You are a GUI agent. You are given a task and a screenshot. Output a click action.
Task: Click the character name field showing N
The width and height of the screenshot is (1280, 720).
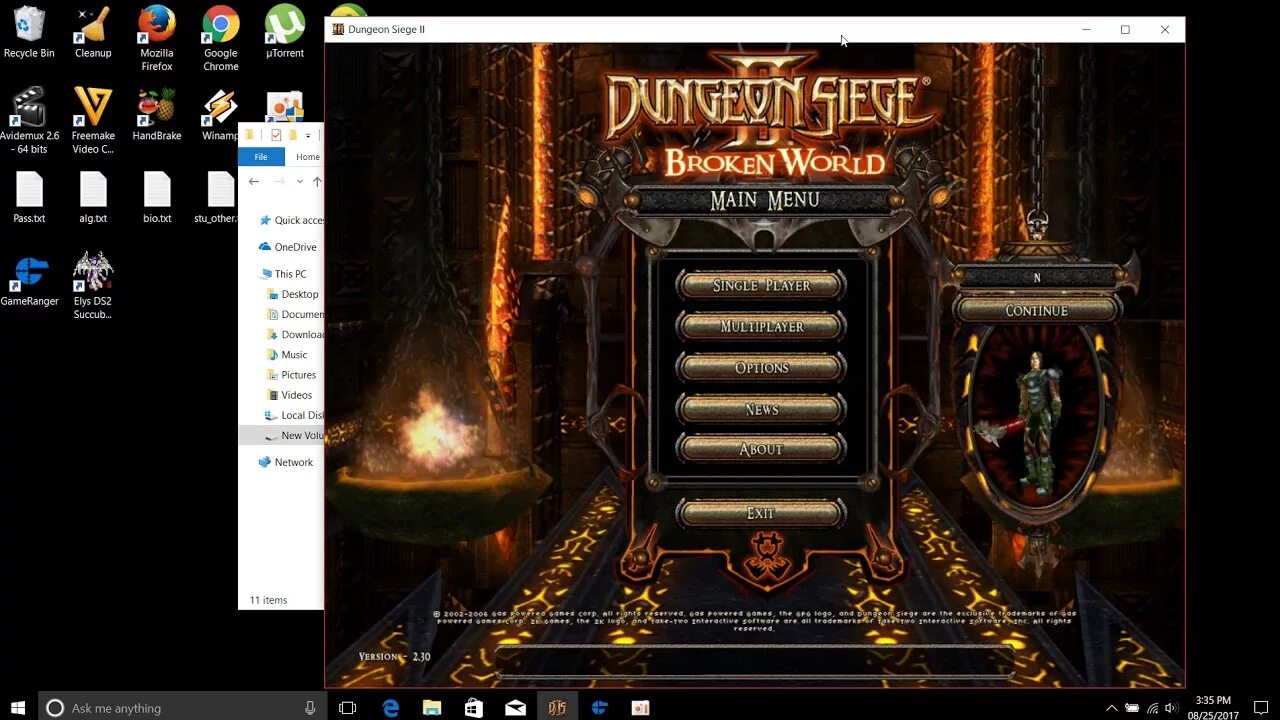pos(1036,277)
